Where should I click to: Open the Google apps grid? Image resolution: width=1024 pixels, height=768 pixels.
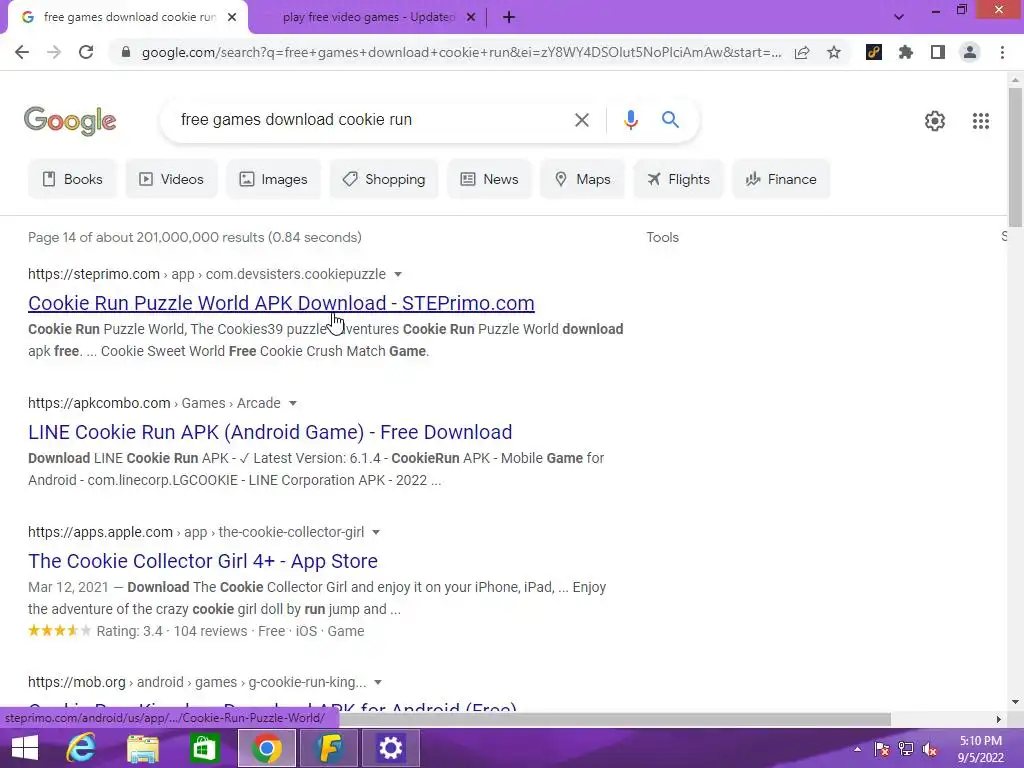tap(980, 121)
